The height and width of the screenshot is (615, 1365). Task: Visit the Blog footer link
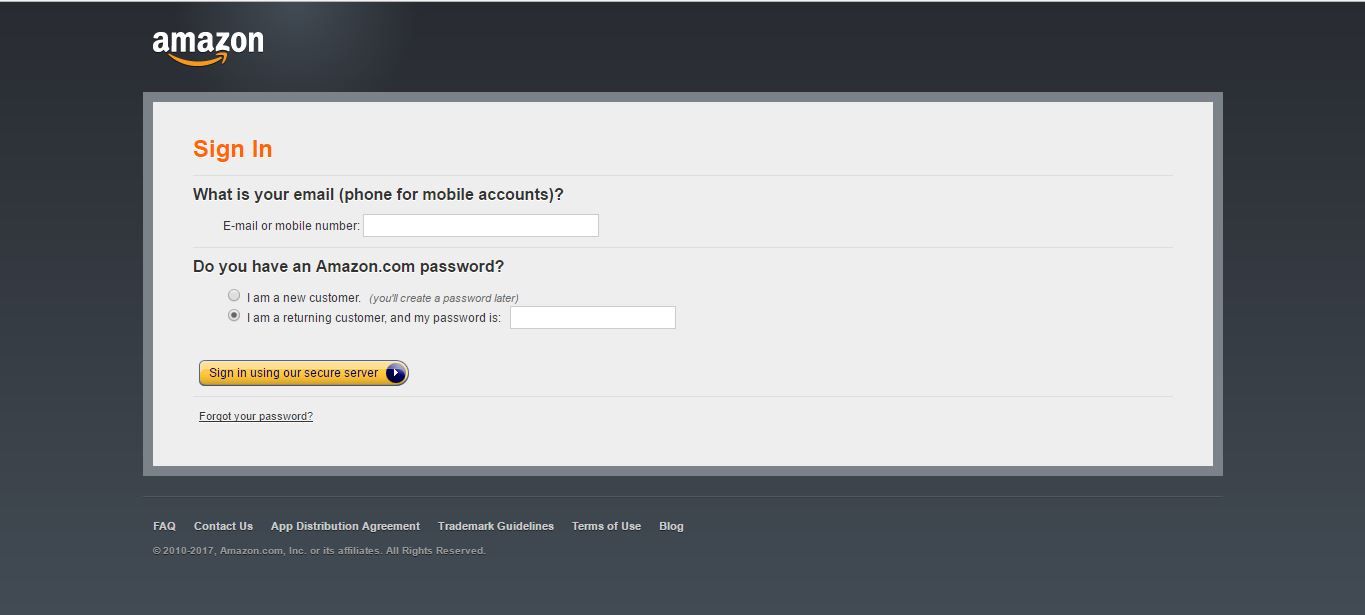click(x=671, y=526)
